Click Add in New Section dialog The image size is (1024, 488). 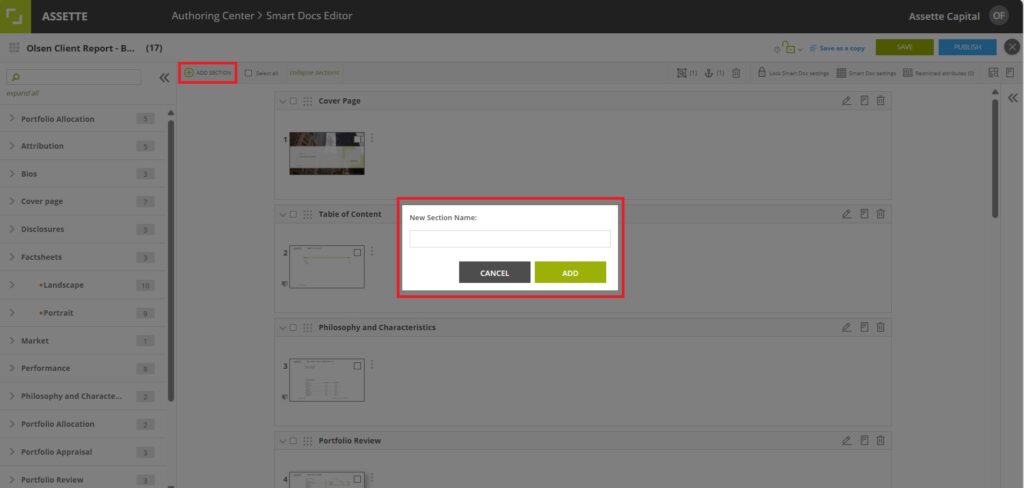[570, 272]
